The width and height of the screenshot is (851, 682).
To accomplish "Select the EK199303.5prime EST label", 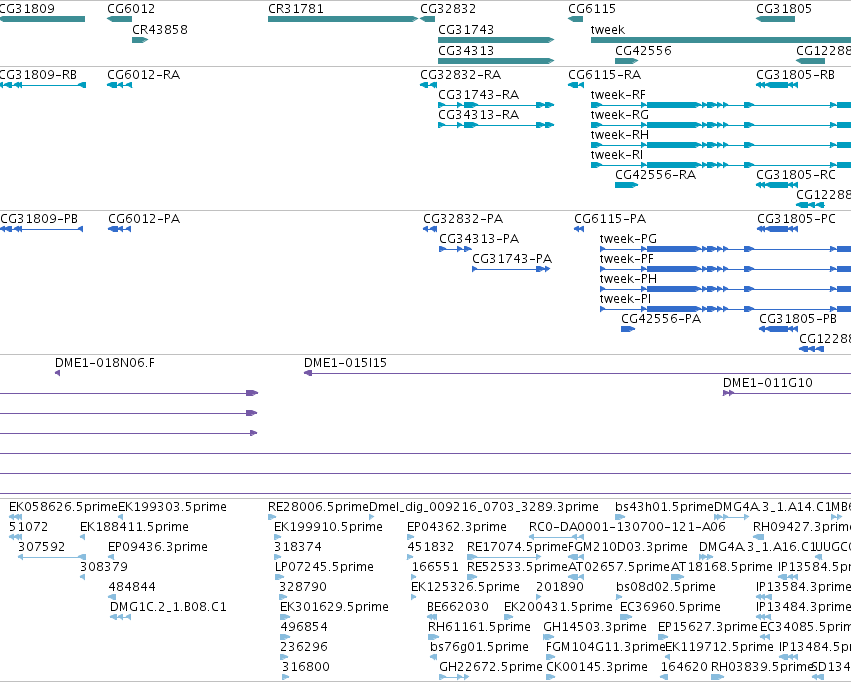I will click(172, 507).
